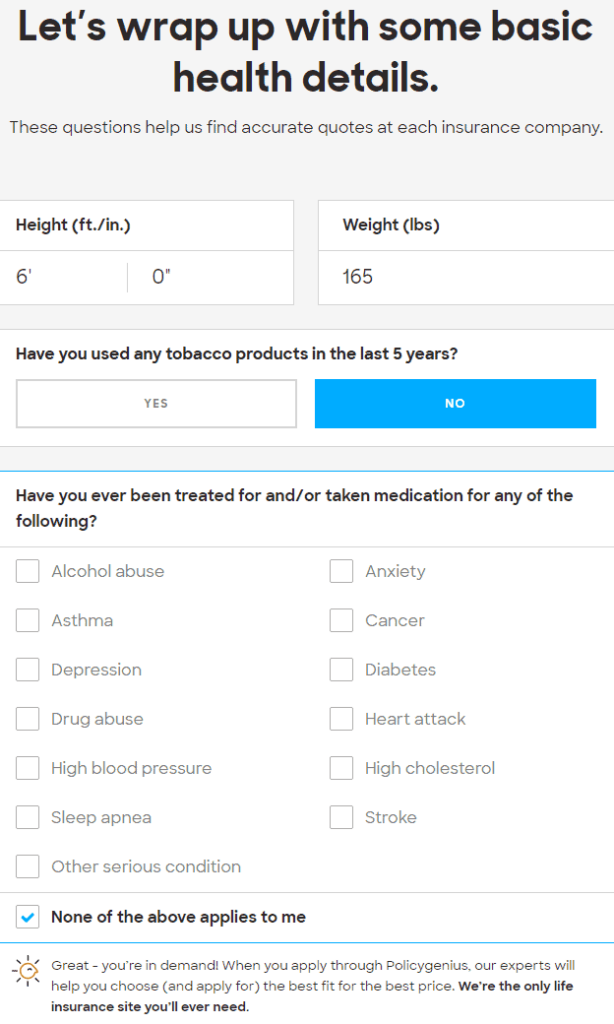This screenshot has height=1024, width=614.
Task: Check the Sleep apnea checkbox
Action: pyautogui.click(x=27, y=817)
